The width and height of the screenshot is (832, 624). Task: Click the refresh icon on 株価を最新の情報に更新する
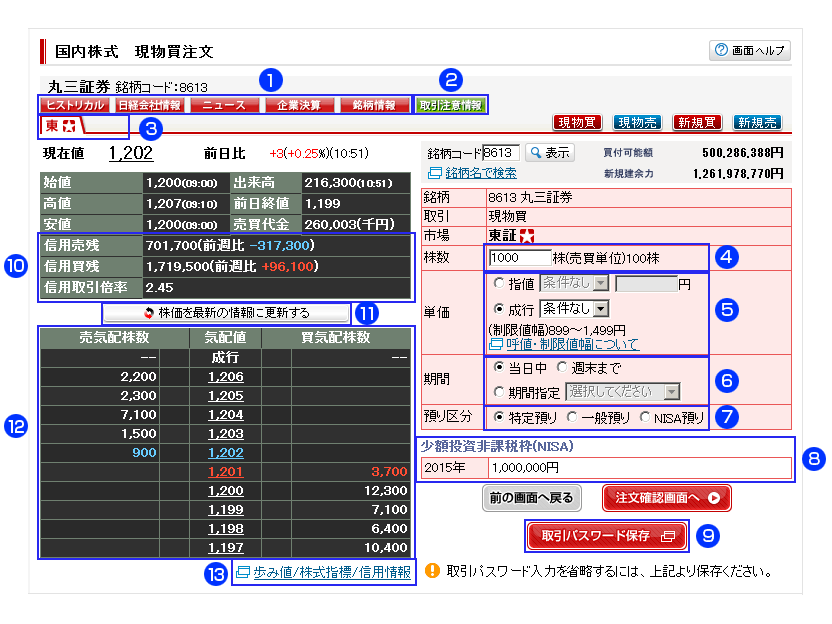(x=149, y=313)
